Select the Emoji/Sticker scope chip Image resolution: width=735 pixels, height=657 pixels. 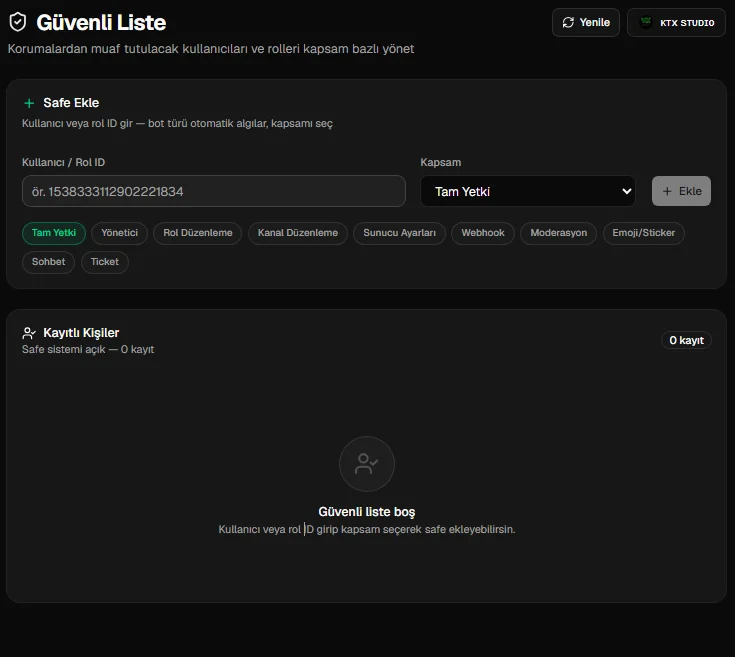point(644,233)
